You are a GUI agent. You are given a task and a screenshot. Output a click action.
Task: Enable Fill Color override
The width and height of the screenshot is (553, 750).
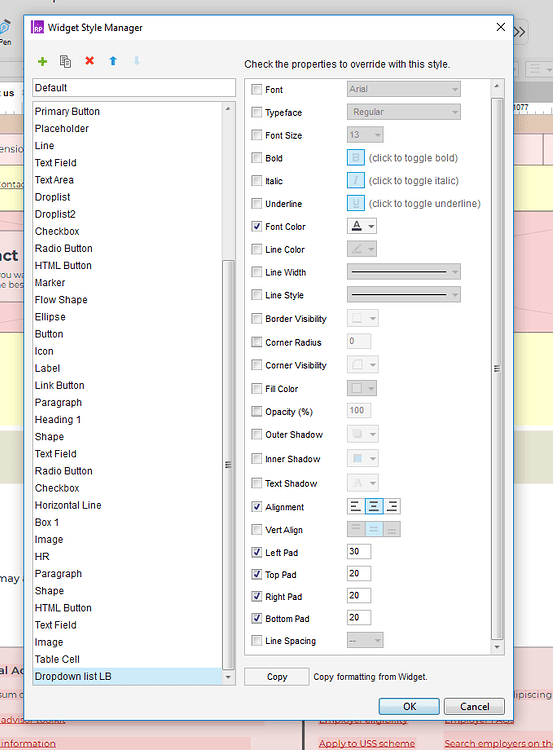[257, 388]
